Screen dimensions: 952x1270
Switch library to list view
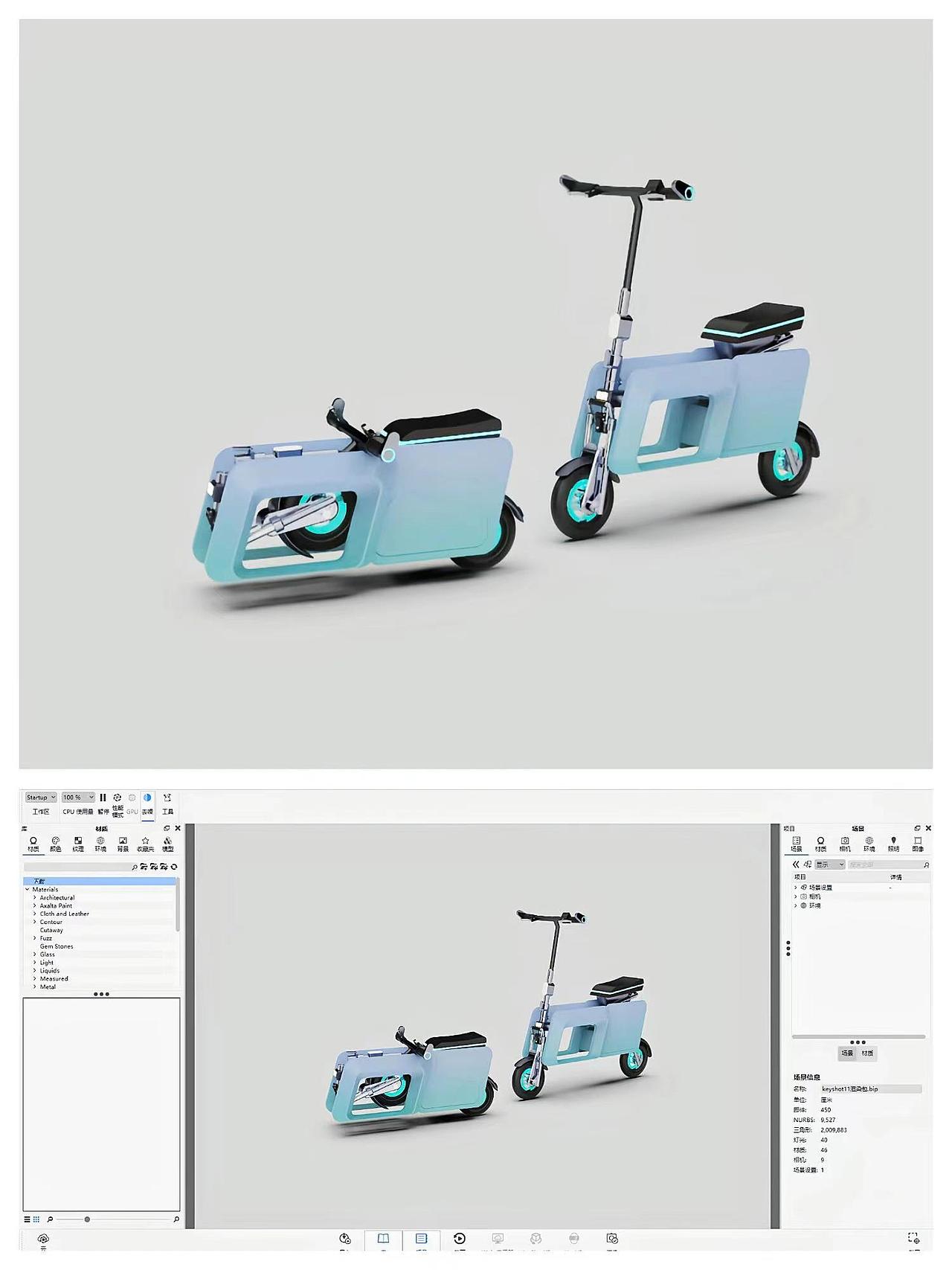28,1219
